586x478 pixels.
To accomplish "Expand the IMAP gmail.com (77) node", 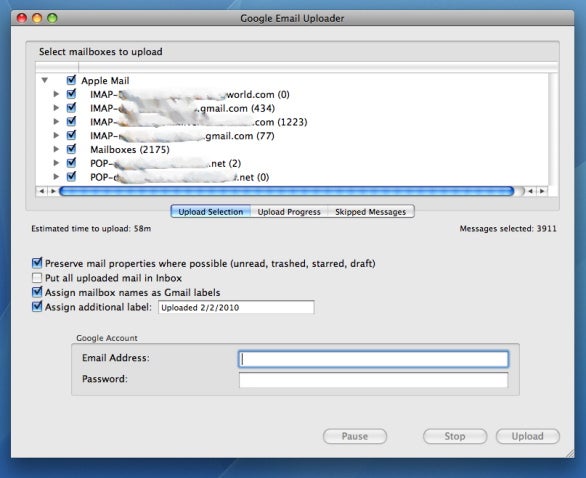I will point(56,135).
